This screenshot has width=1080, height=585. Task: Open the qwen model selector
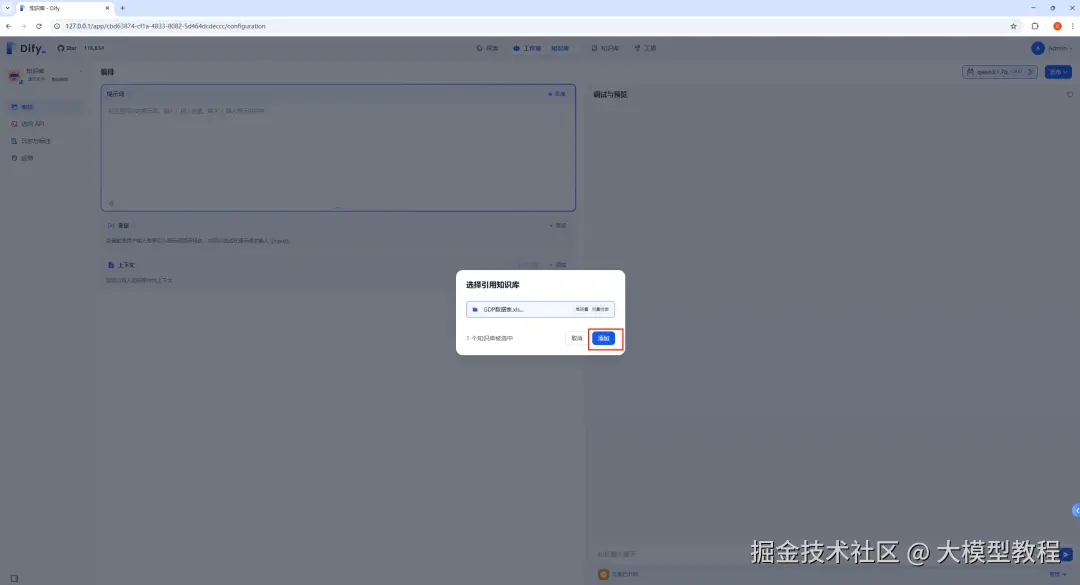point(999,72)
